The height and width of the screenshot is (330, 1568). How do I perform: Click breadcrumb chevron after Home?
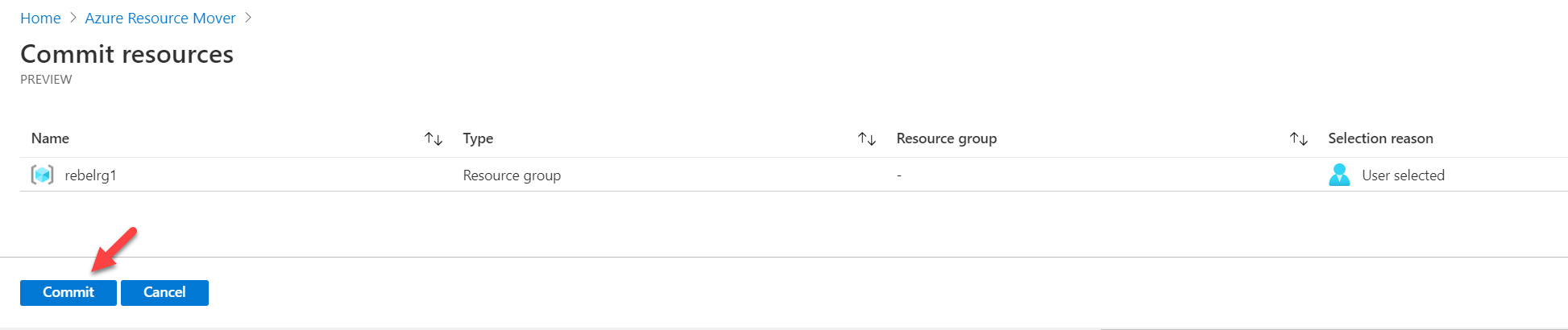[x=73, y=18]
